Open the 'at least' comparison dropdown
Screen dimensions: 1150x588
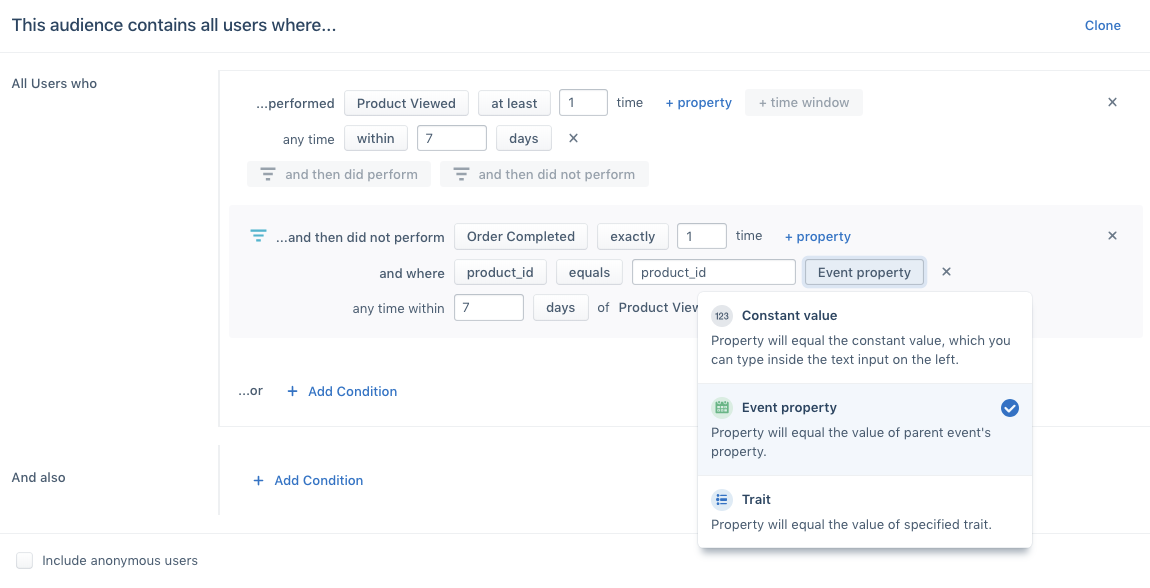pos(514,102)
